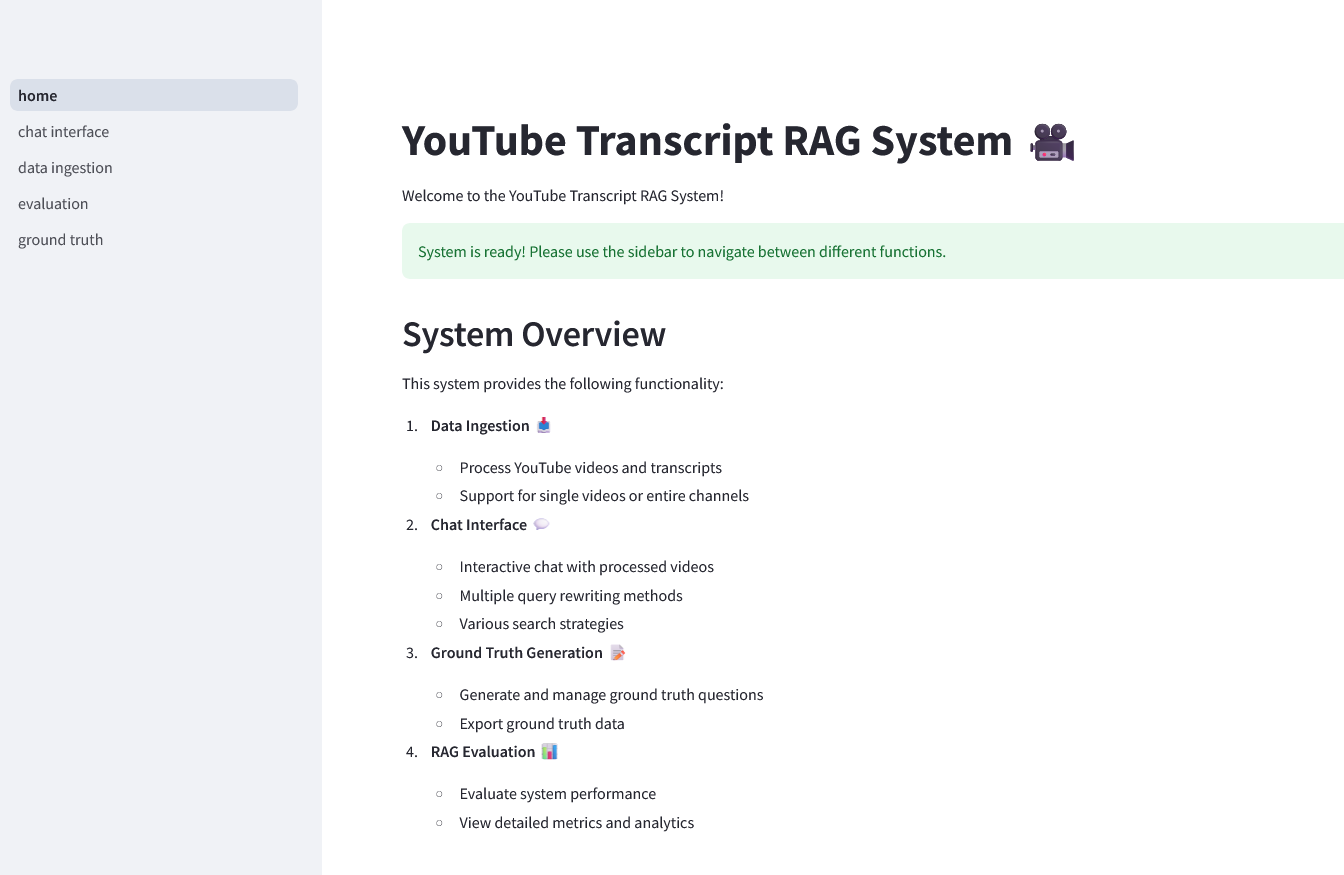The width and height of the screenshot is (1344, 875).
Task: Go to chat interface page
Action: [x=154, y=131]
